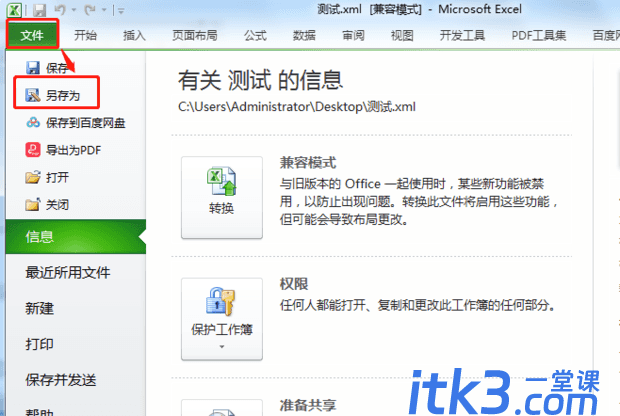Image resolution: width=620 pixels, height=416 pixels.
Task: Switch to the PDF工具集 ribbon tab
Action: tap(539, 36)
